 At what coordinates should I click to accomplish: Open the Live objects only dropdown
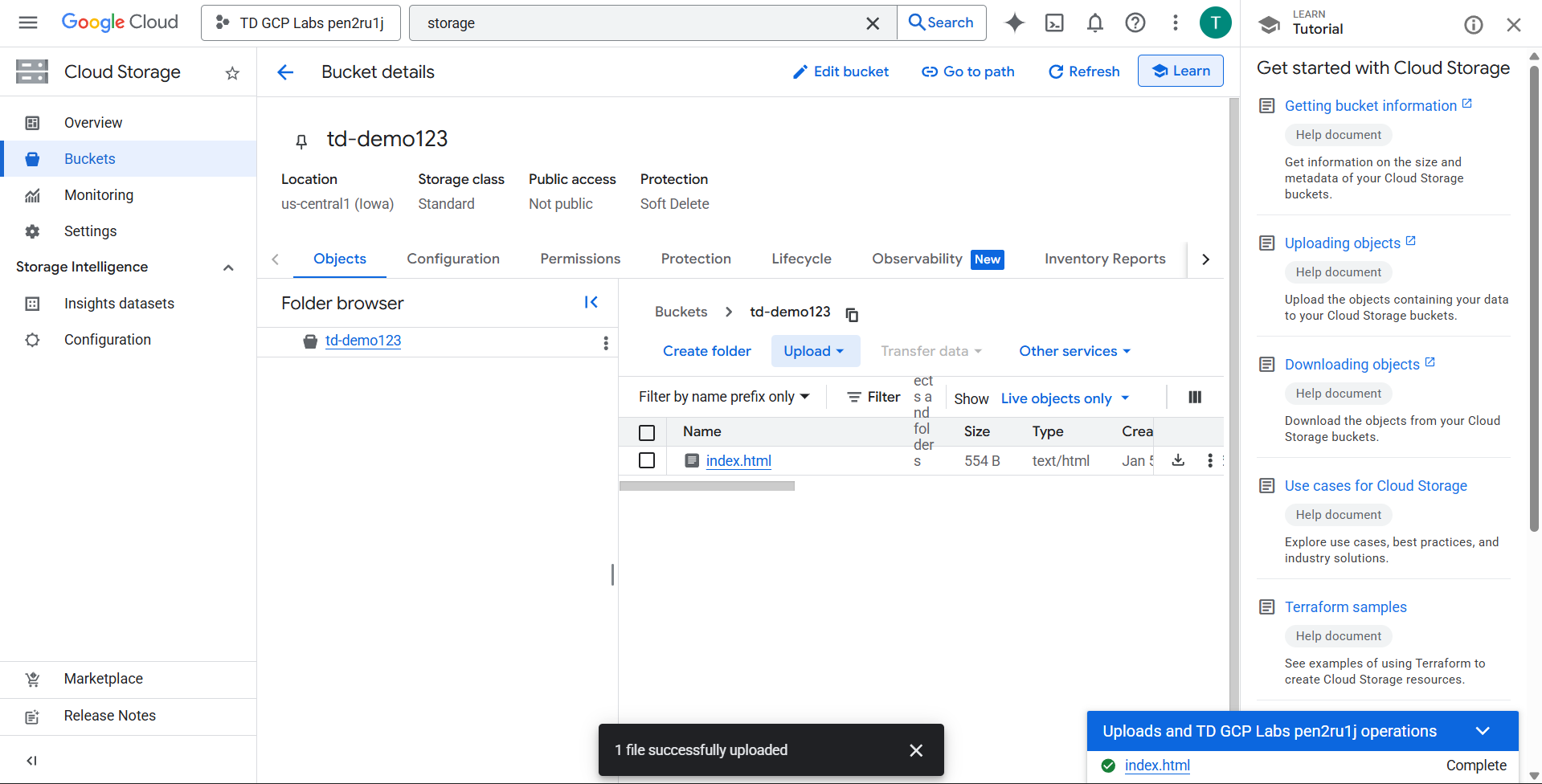1065,398
